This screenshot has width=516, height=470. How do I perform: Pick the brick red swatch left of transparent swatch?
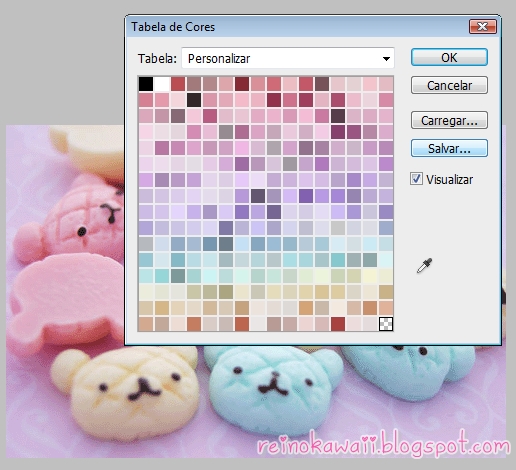coord(338,324)
